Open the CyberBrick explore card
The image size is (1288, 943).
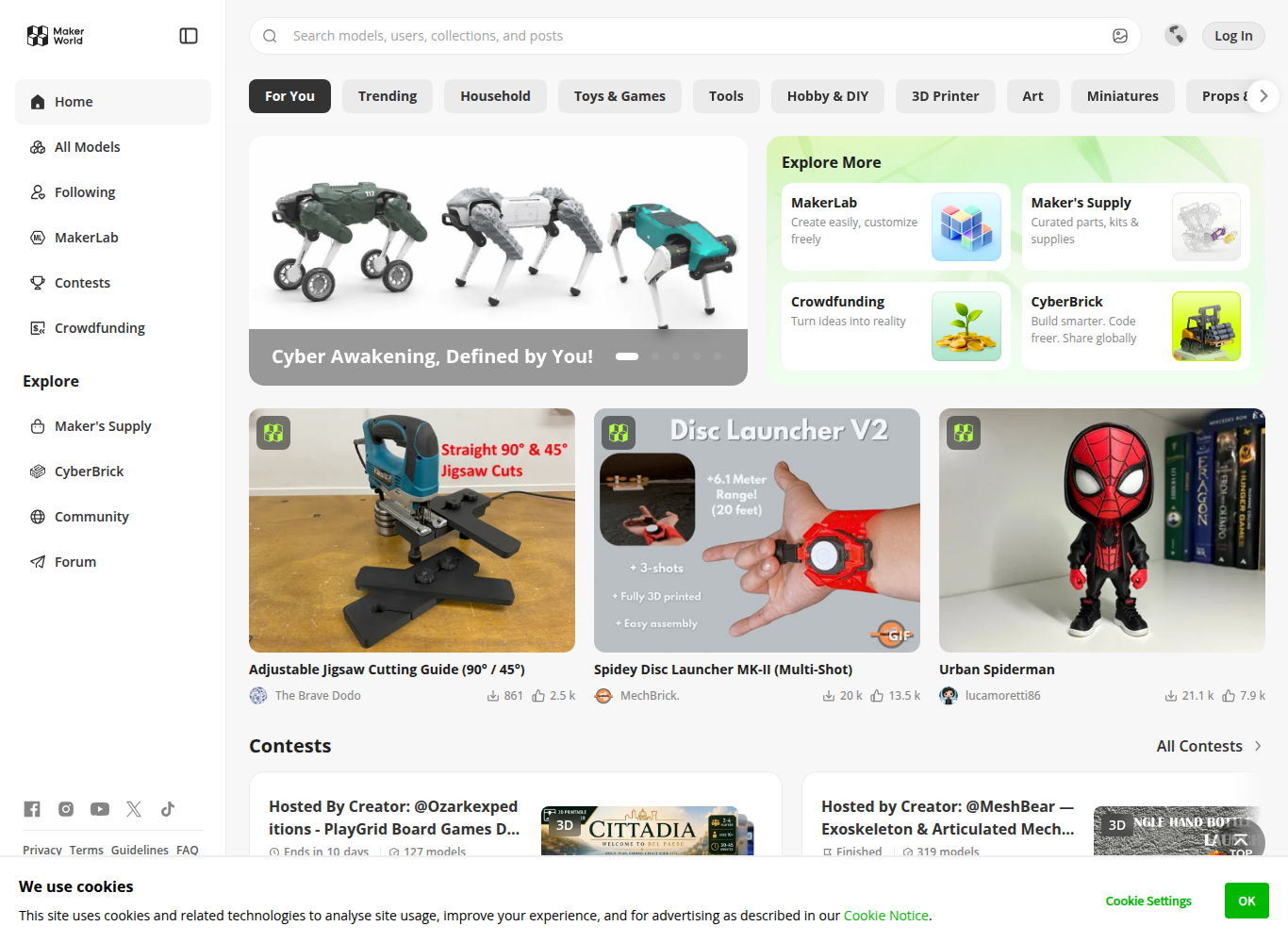coord(1136,326)
